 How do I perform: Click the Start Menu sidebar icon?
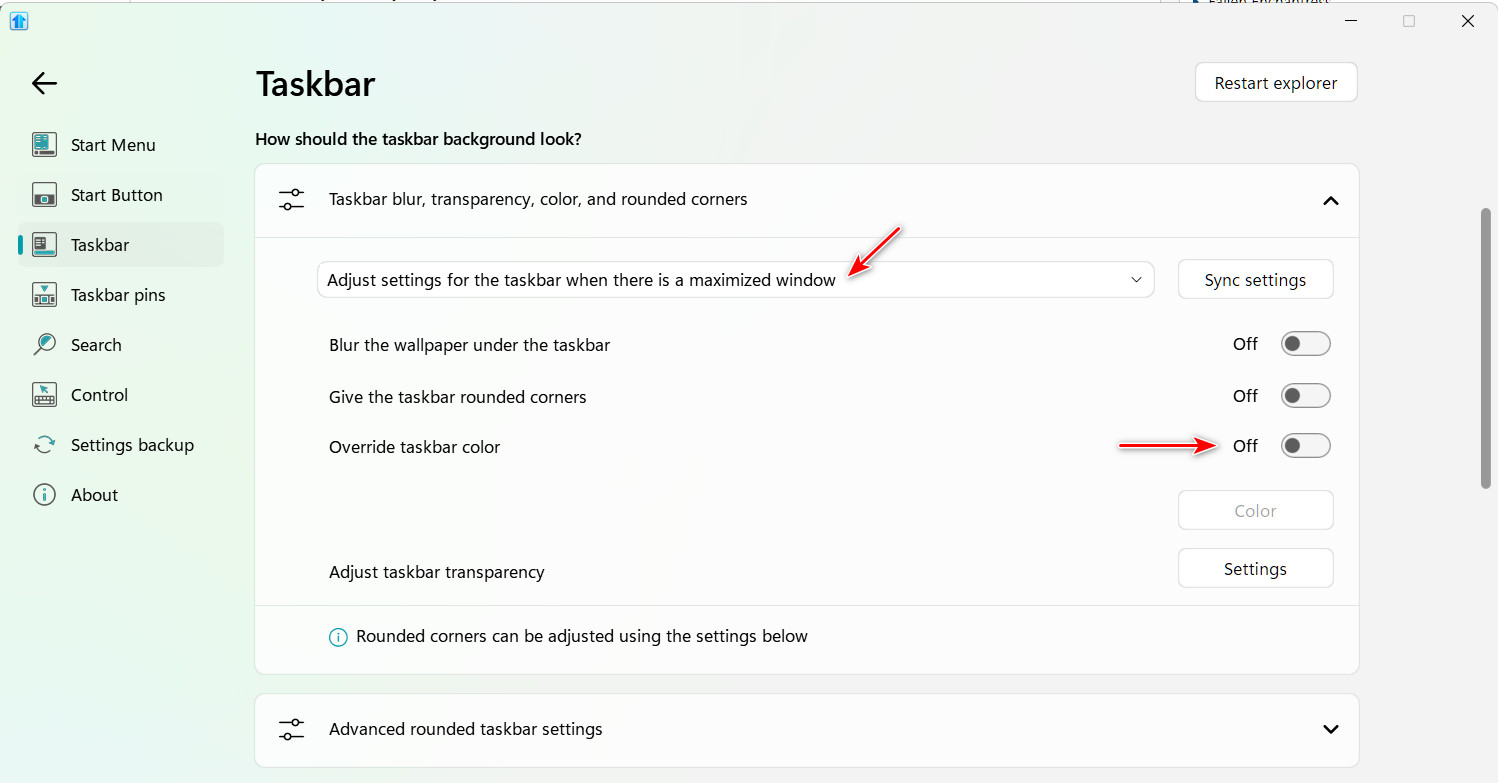coord(44,145)
